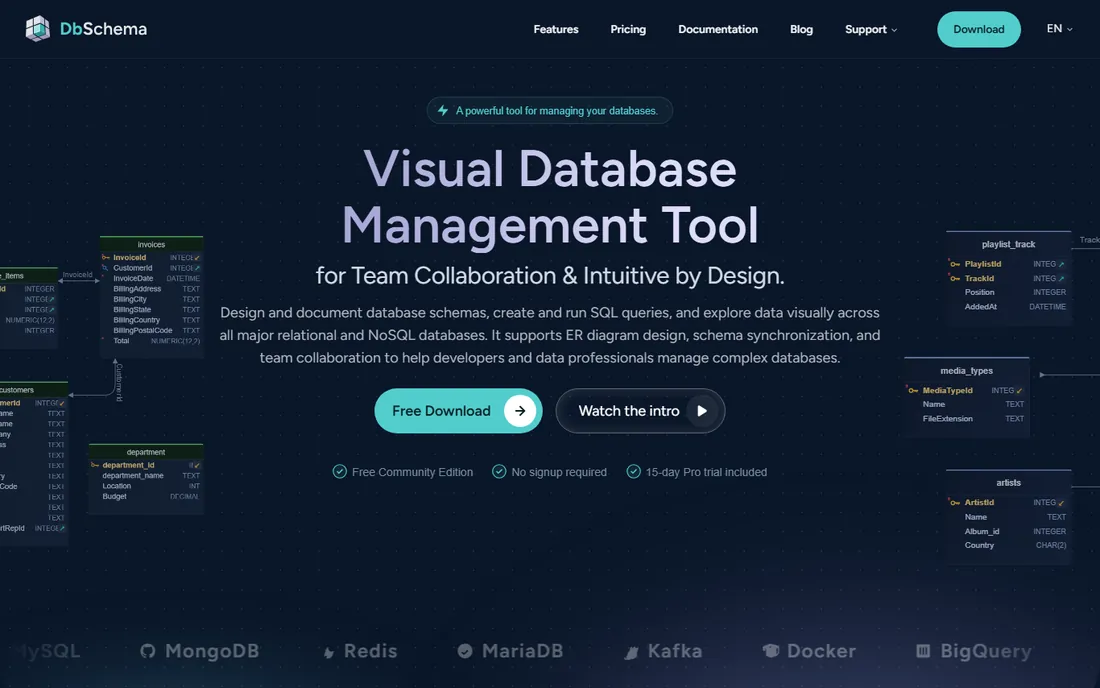Click the MariaDB text label
Image resolution: width=1100 pixels, height=688 pixels.
(523, 651)
